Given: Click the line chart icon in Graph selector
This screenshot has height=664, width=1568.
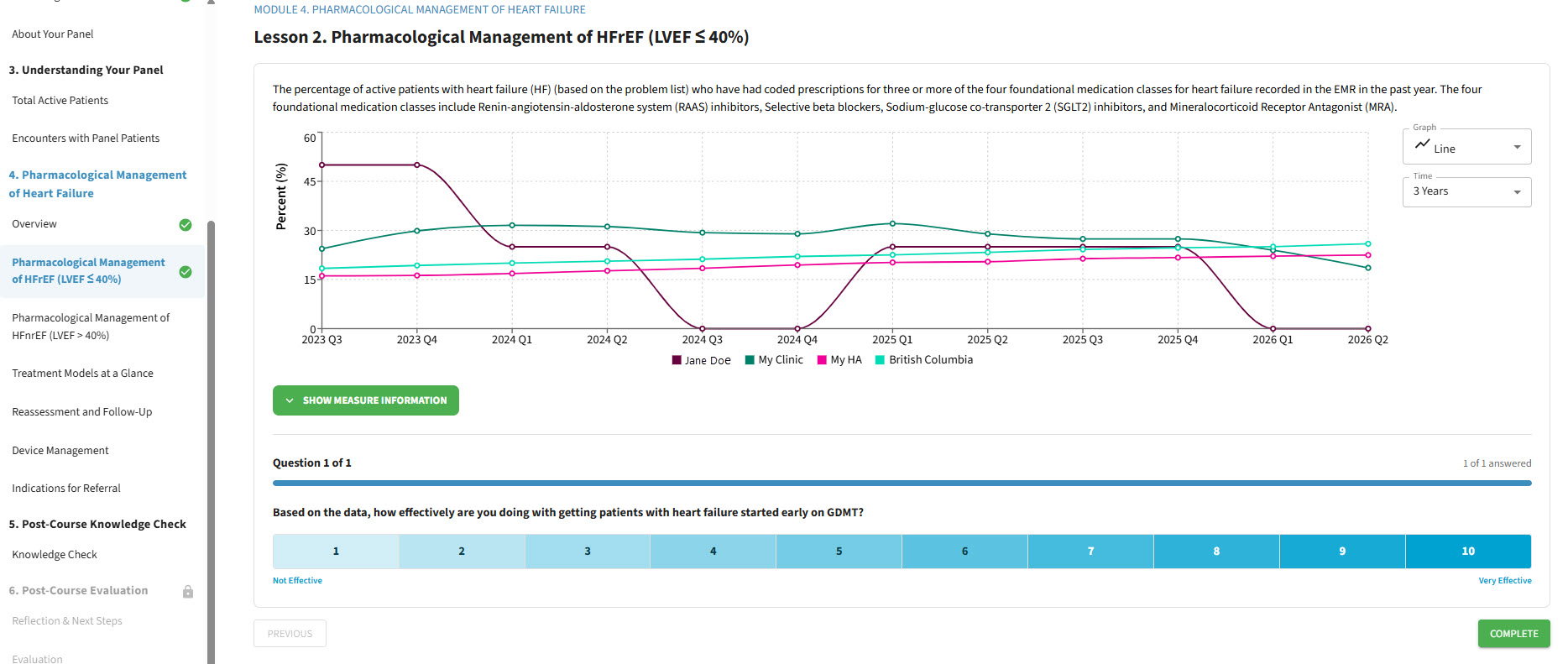Looking at the screenshot, I should pos(1422,144).
